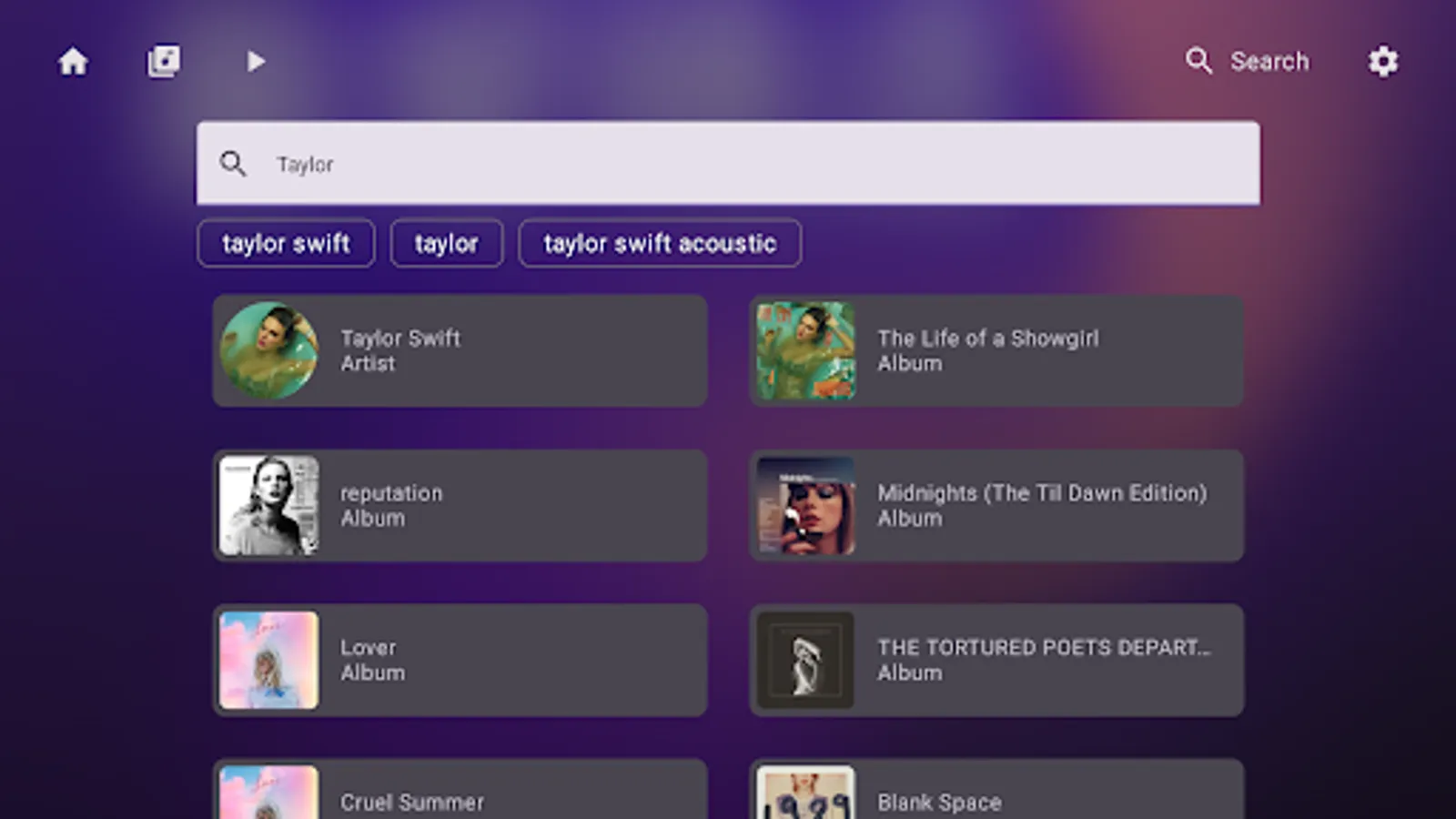The height and width of the screenshot is (819, 1456).
Task: Click the Home icon in the top navigation
Action: [73, 61]
